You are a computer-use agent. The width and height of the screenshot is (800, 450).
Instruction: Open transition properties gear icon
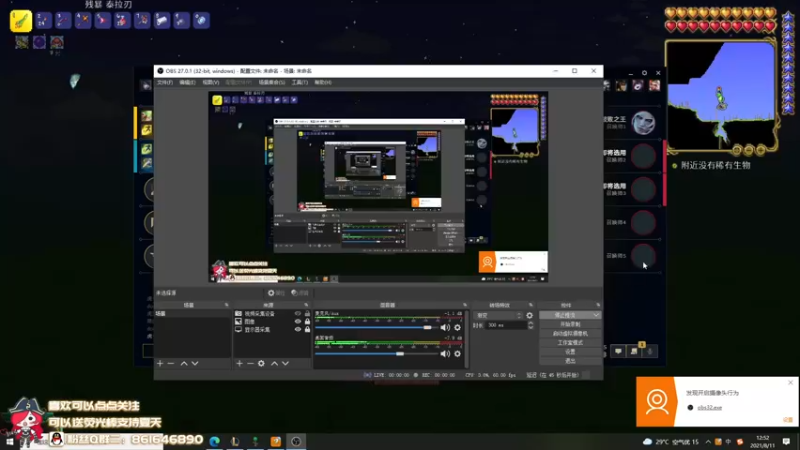tap(530, 316)
